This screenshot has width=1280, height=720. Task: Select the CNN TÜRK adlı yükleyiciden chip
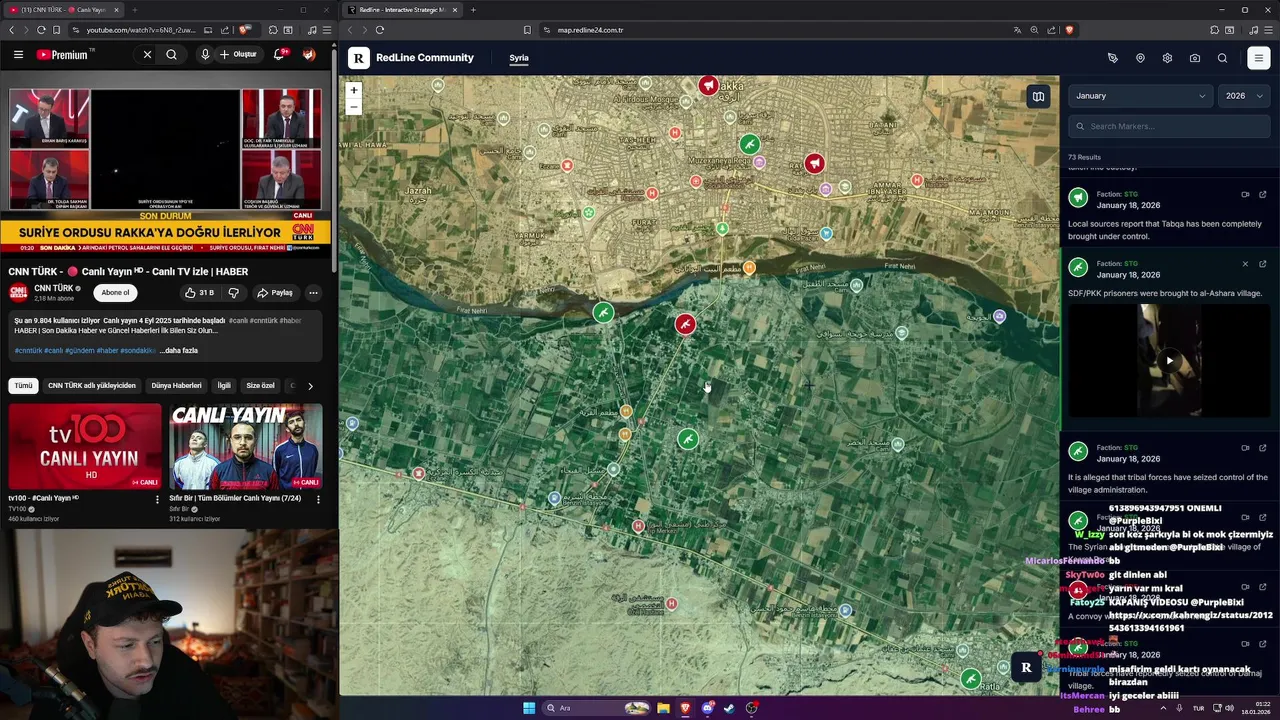pos(92,385)
